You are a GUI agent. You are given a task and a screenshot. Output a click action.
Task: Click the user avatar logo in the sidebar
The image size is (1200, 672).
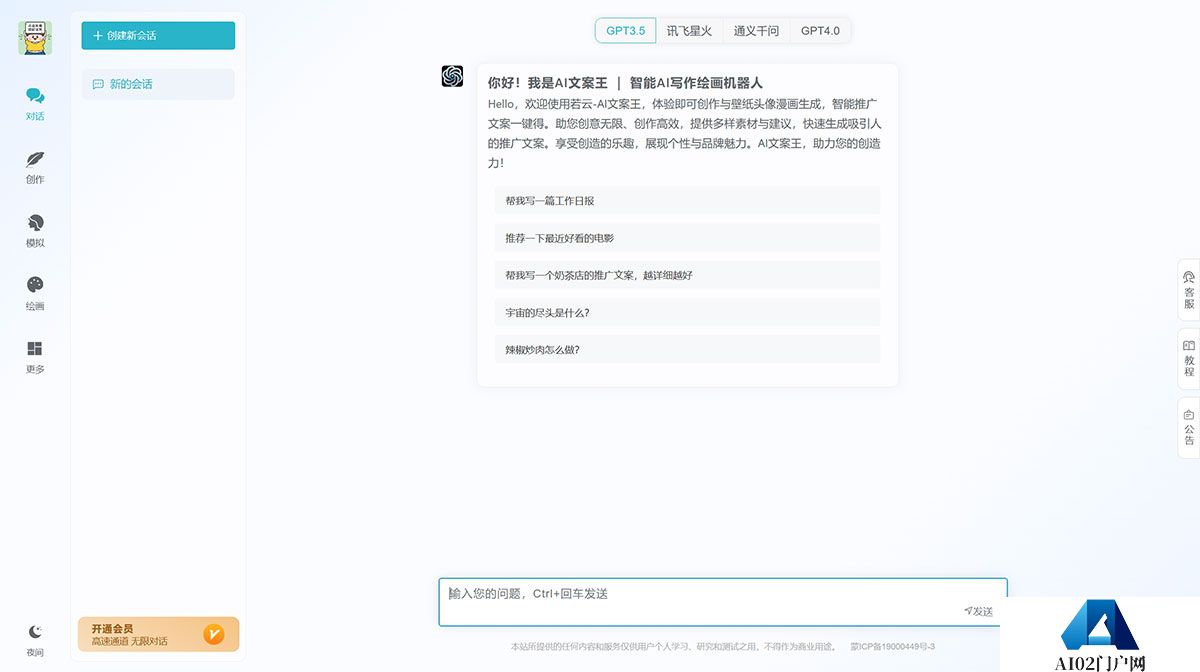coord(35,38)
